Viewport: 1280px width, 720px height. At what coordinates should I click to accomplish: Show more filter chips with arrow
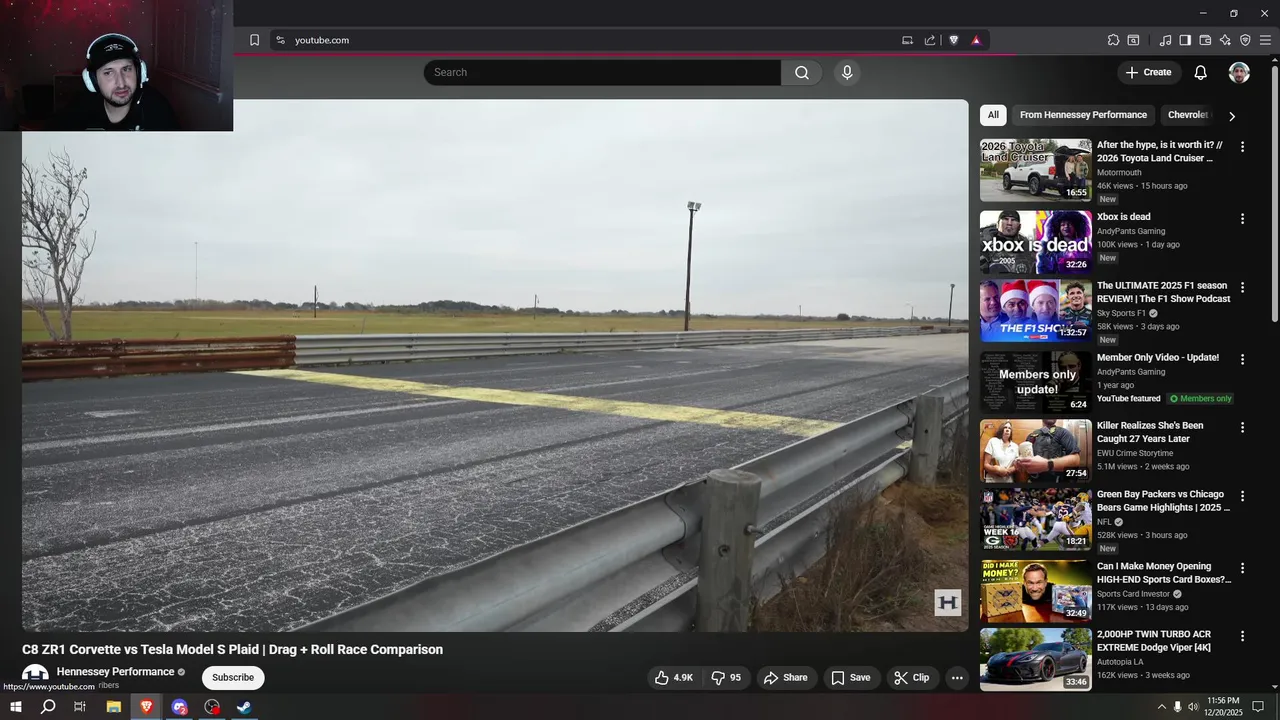(x=1232, y=116)
